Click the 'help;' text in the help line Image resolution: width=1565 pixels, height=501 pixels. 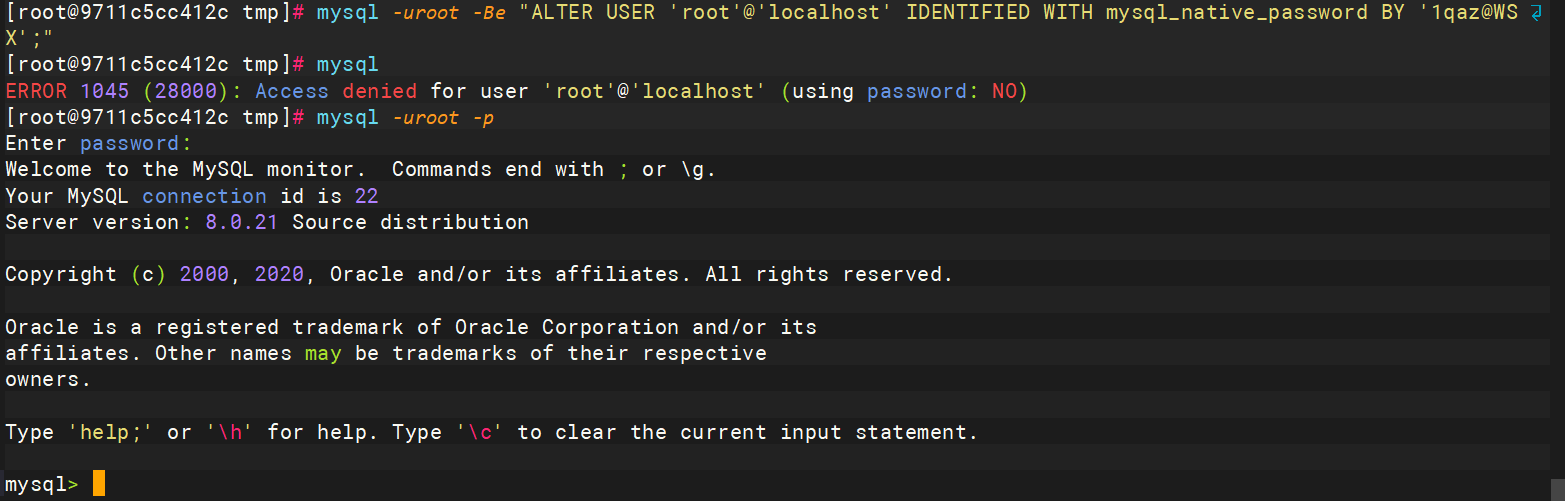point(111,432)
